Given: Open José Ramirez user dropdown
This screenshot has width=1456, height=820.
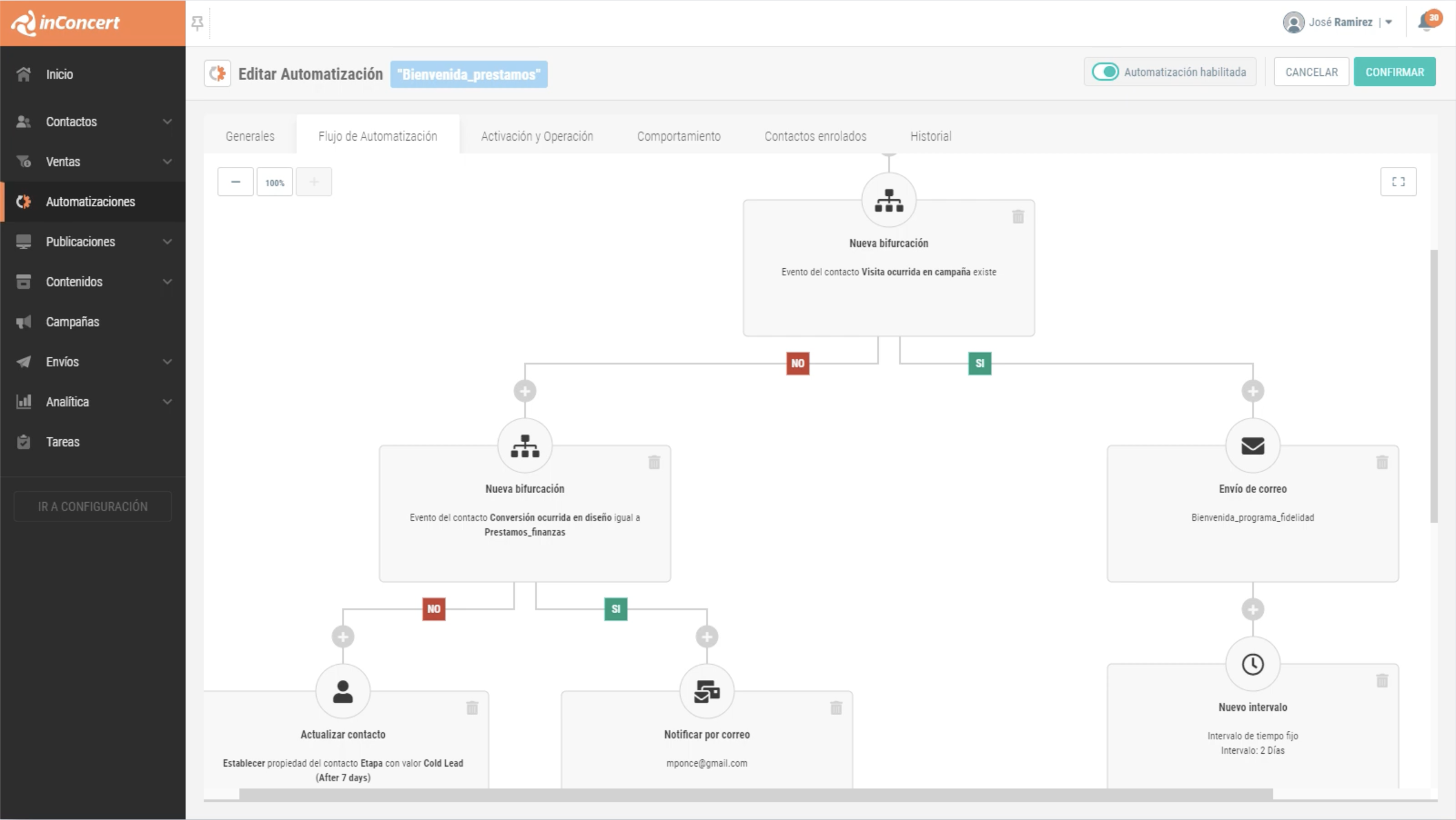Looking at the screenshot, I should tap(1388, 22).
